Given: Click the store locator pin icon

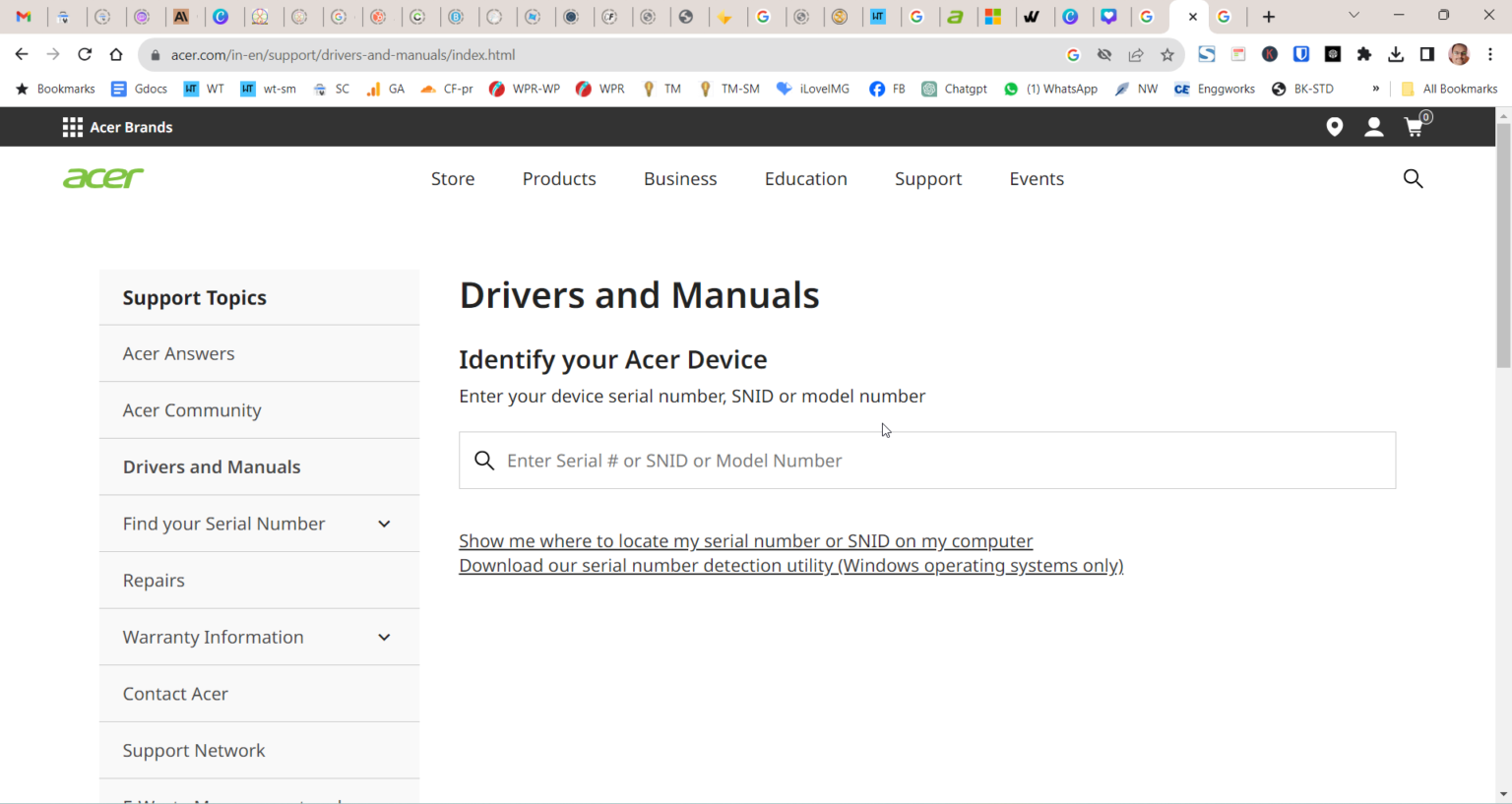Looking at the screenshot, I should pos(1335,126).
